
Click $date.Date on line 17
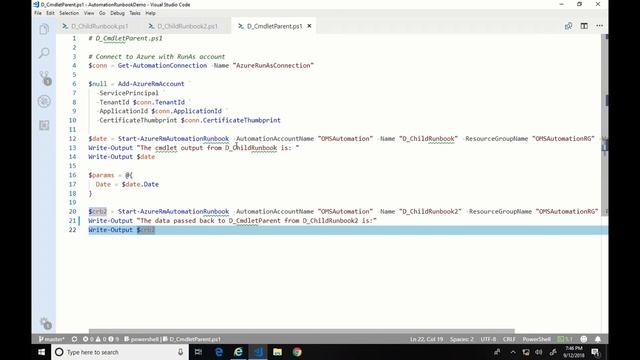(140, 184)
